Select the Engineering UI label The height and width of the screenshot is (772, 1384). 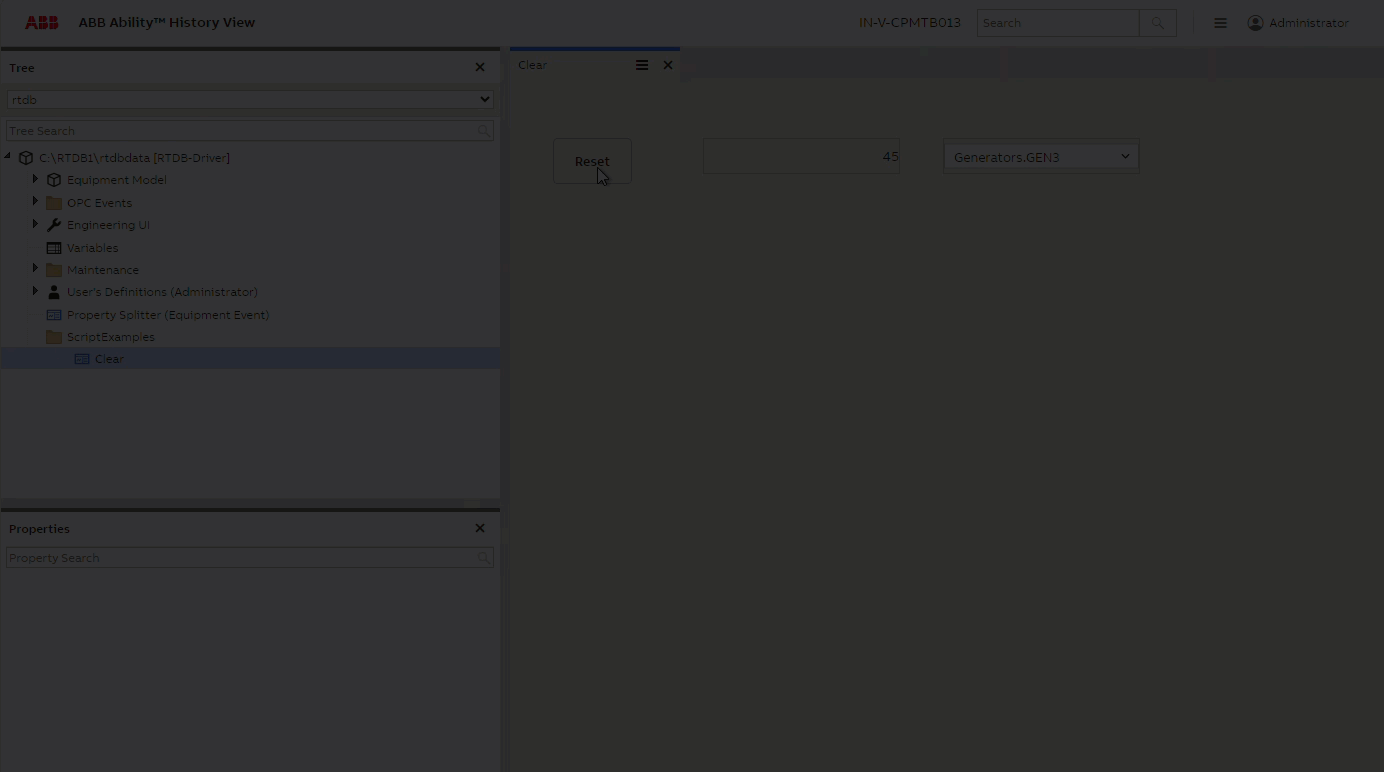click(x=108, y=225)
